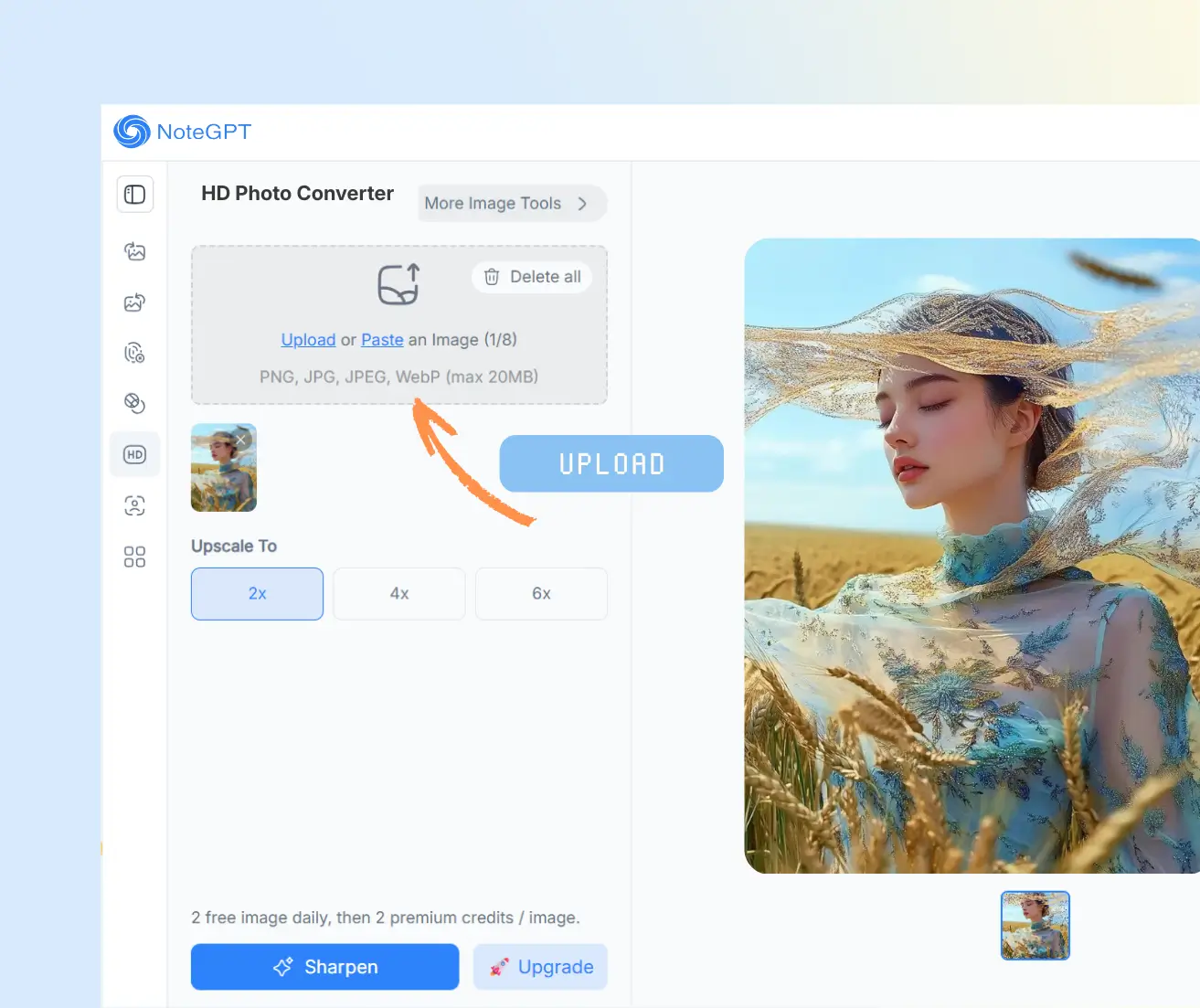Choose the 4x upscale factor
Screen dimensions: 1200x1008
[398, 593]
